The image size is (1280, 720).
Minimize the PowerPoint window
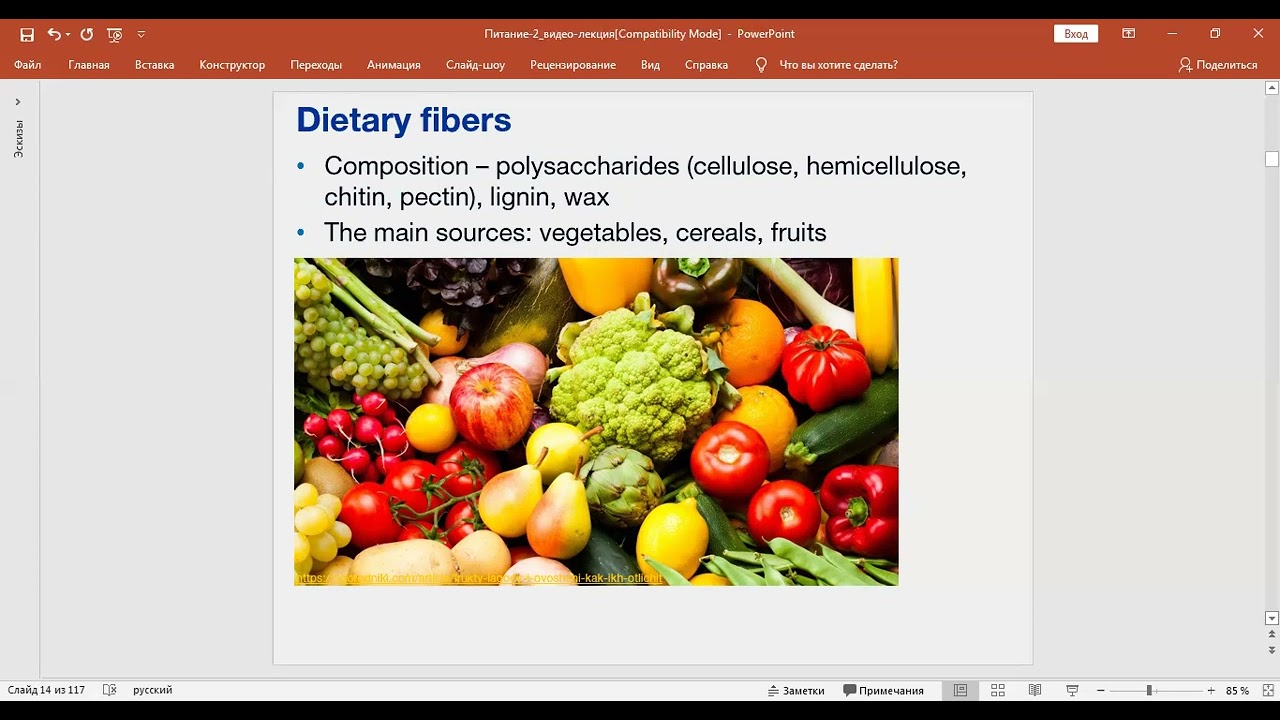(x=1172, y=34)
